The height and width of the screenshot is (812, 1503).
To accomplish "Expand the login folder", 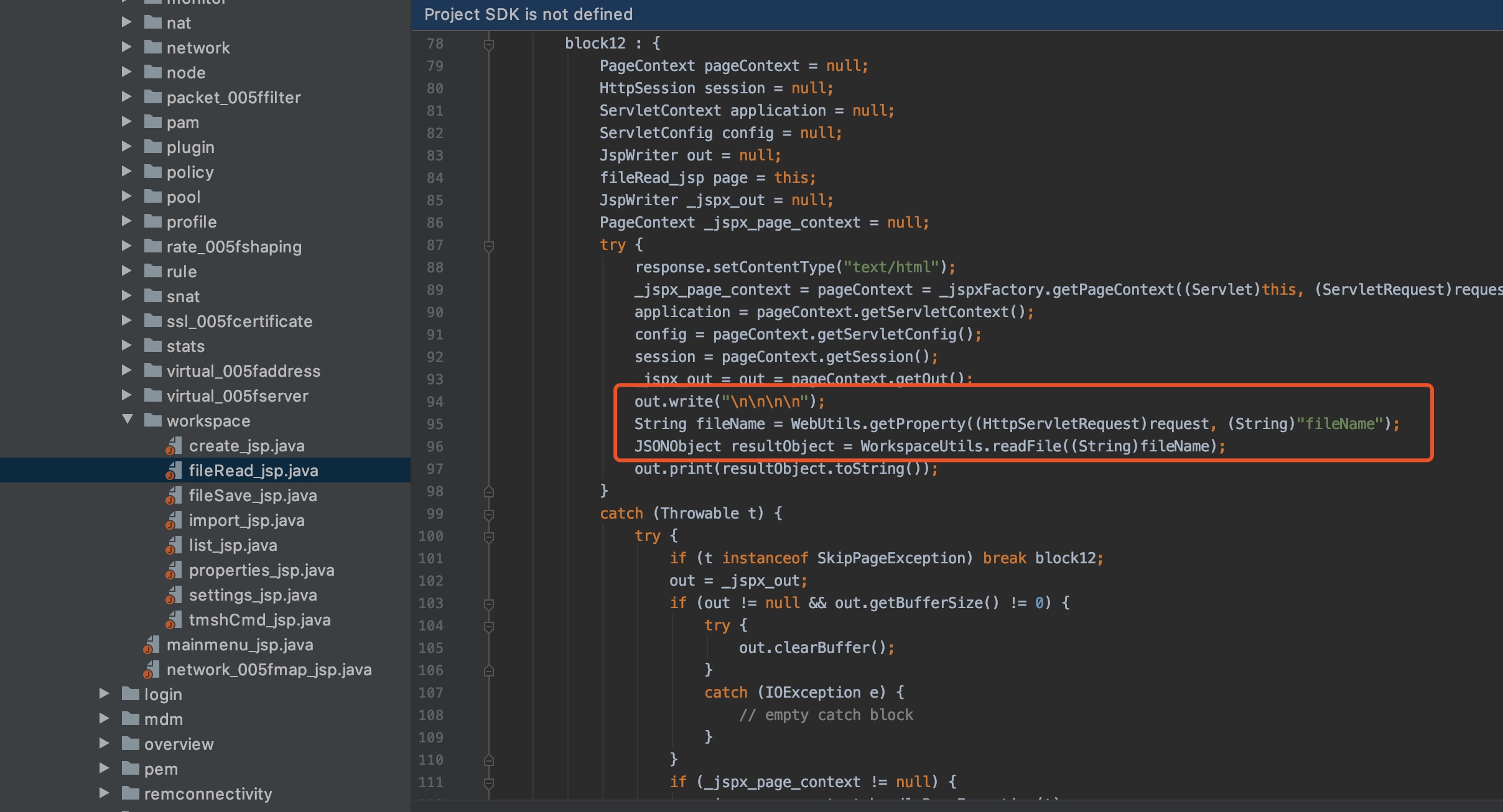I will point(105,693).
